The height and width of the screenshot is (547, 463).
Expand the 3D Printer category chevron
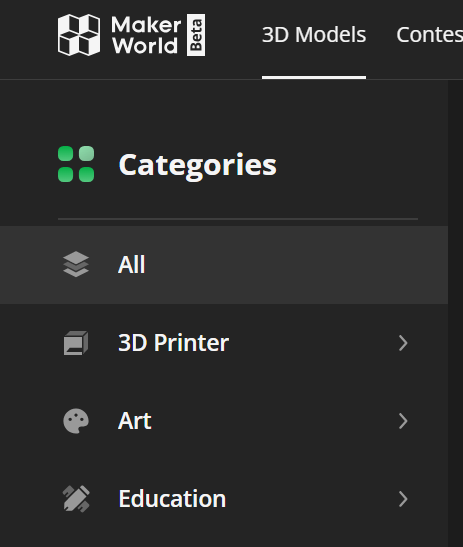point(403,343)
